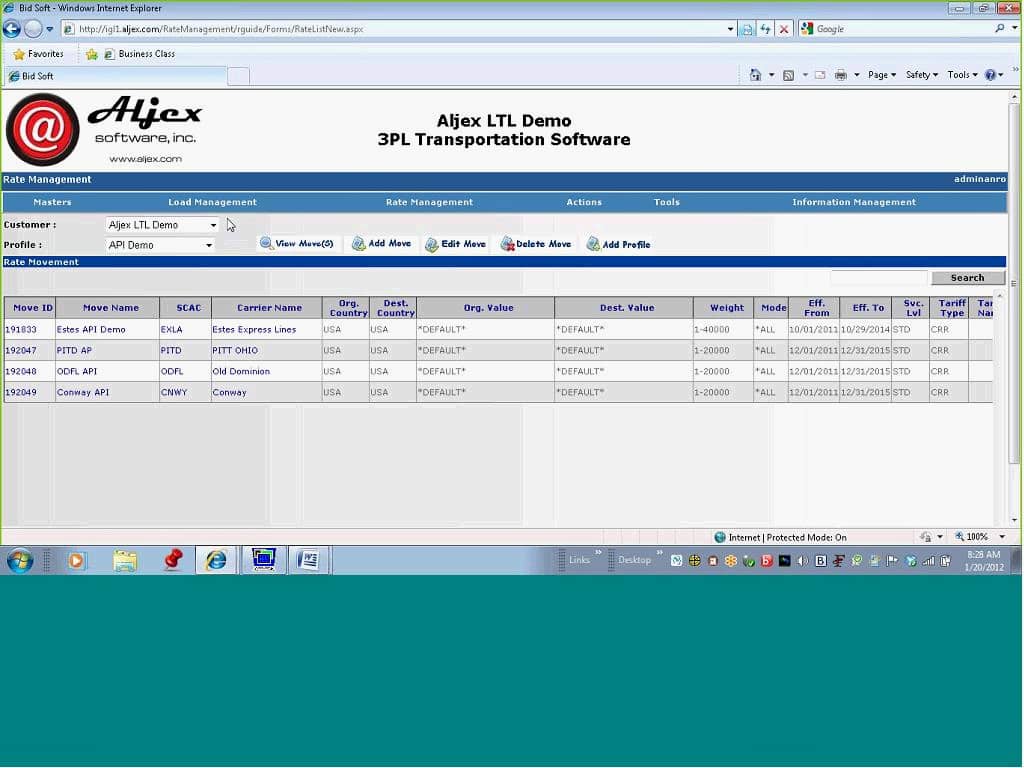Click the Read Mail icon in command bar

(820, 75)
